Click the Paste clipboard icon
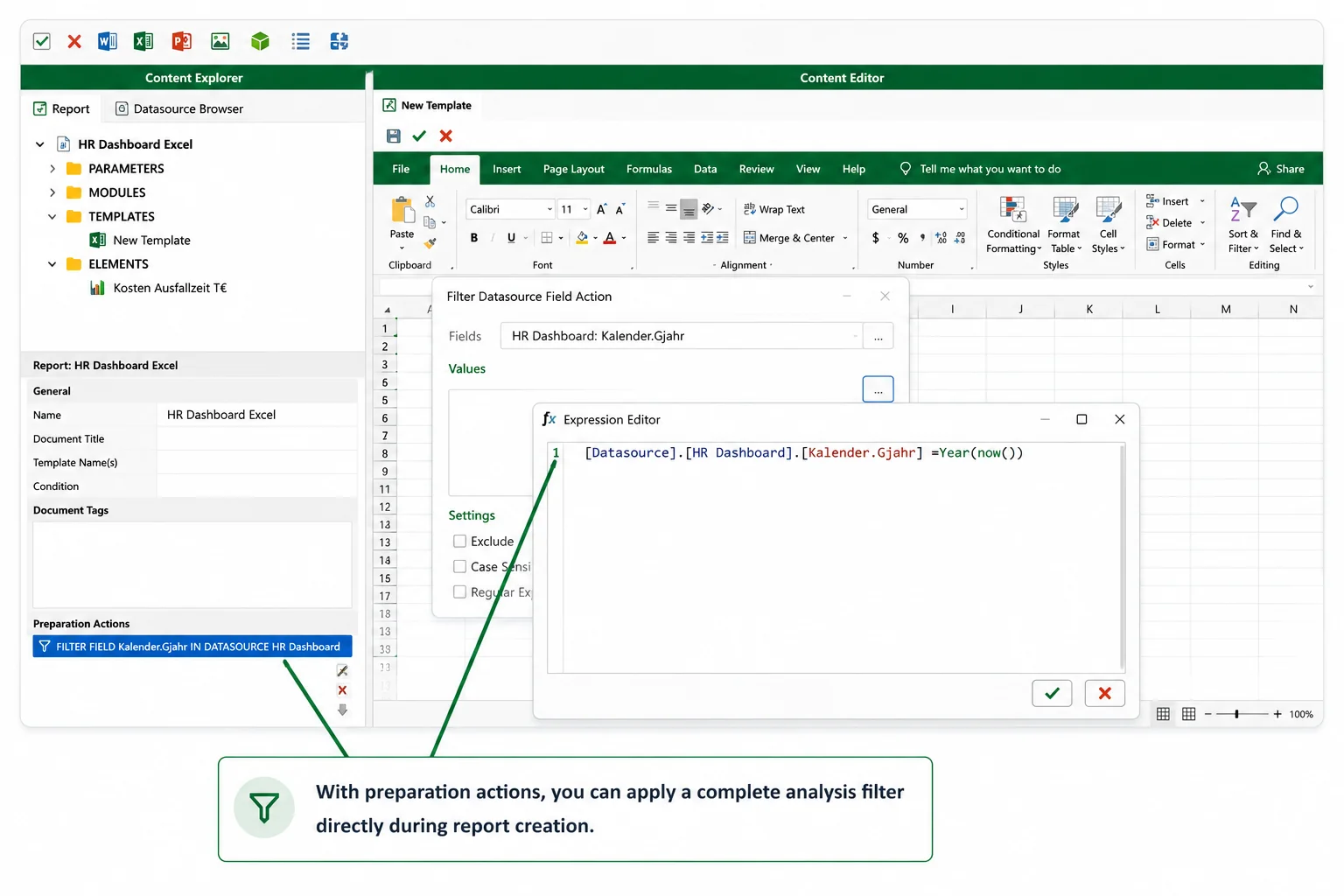Screen dimensions: 1344x896 (402, 210)
